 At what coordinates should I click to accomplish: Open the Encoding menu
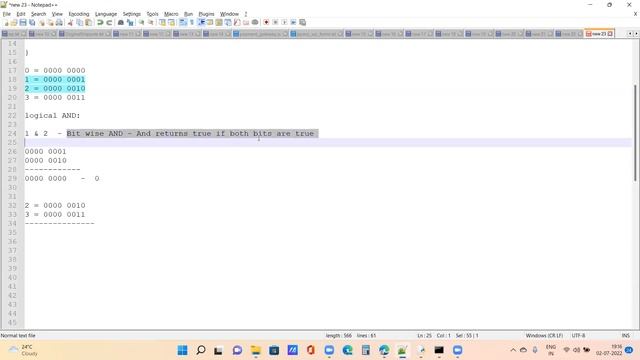79,14
